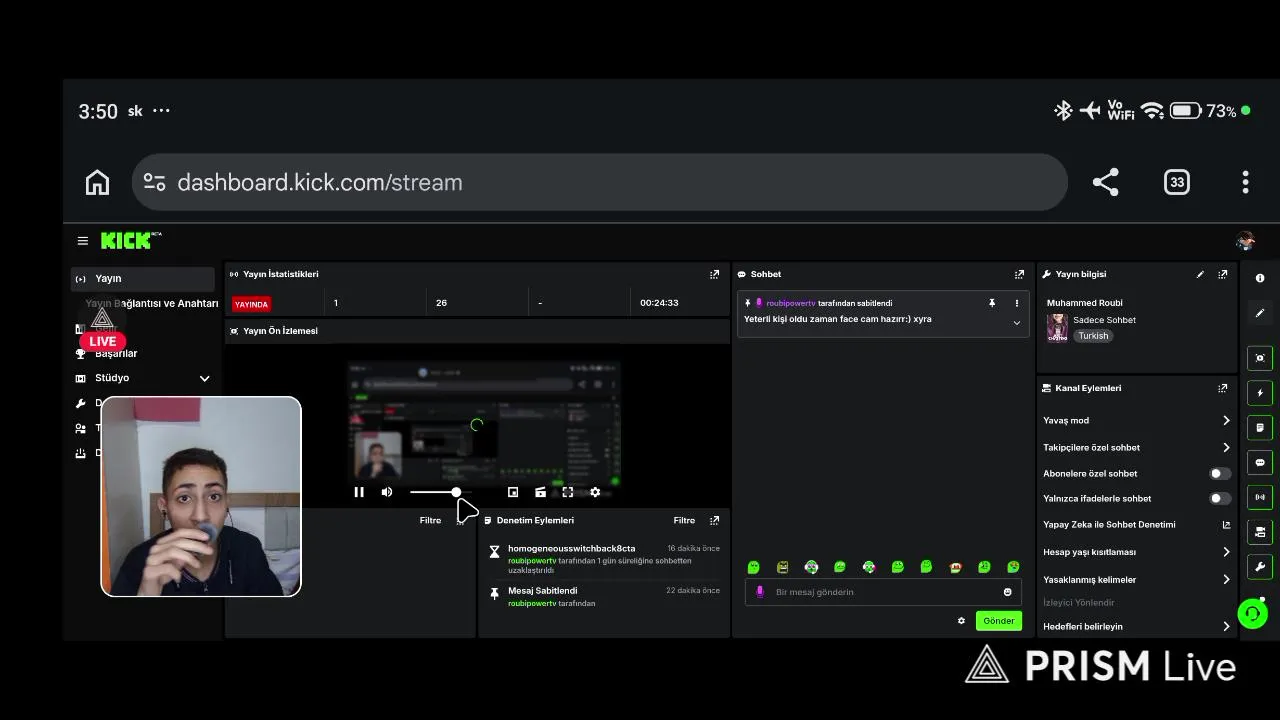Pop out the Sohbet panel
The image size is (1280, 720).
(1019, 274)
